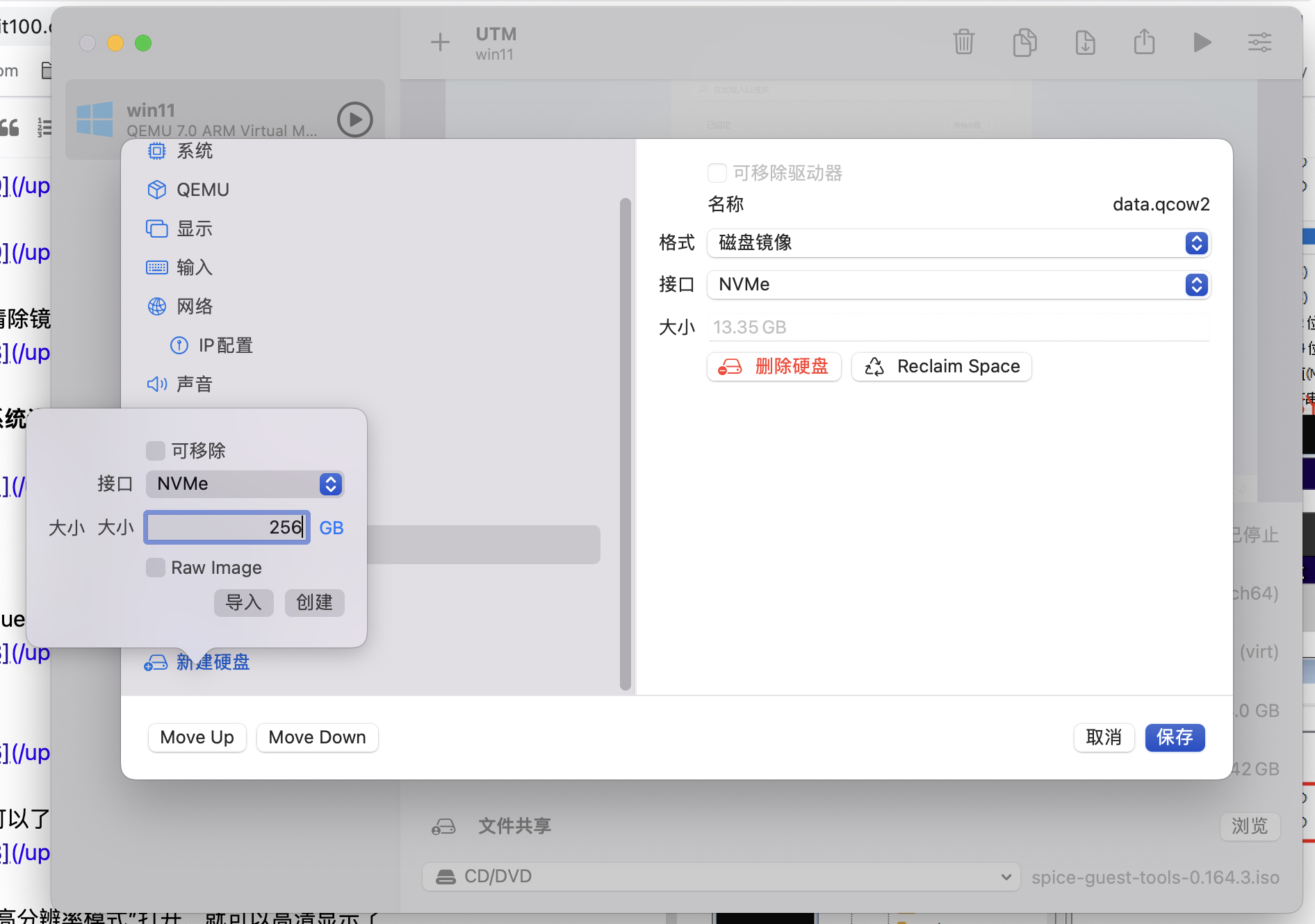1315x924 pixels.
Task: Click the disabled 13.35 GB size field
Action: point(958,327)
